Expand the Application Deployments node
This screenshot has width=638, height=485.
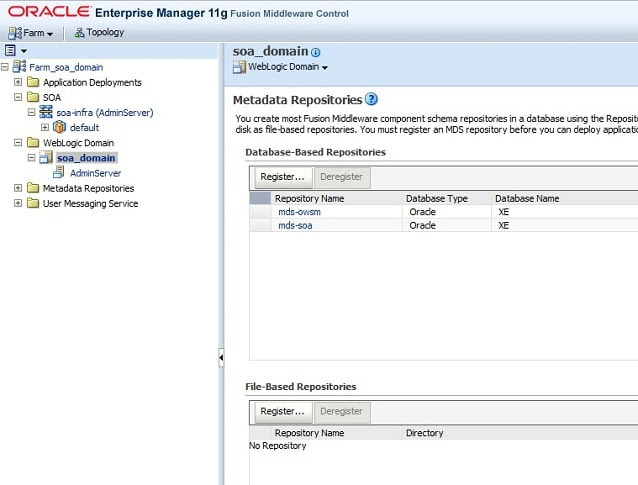(x=18, y=82)
